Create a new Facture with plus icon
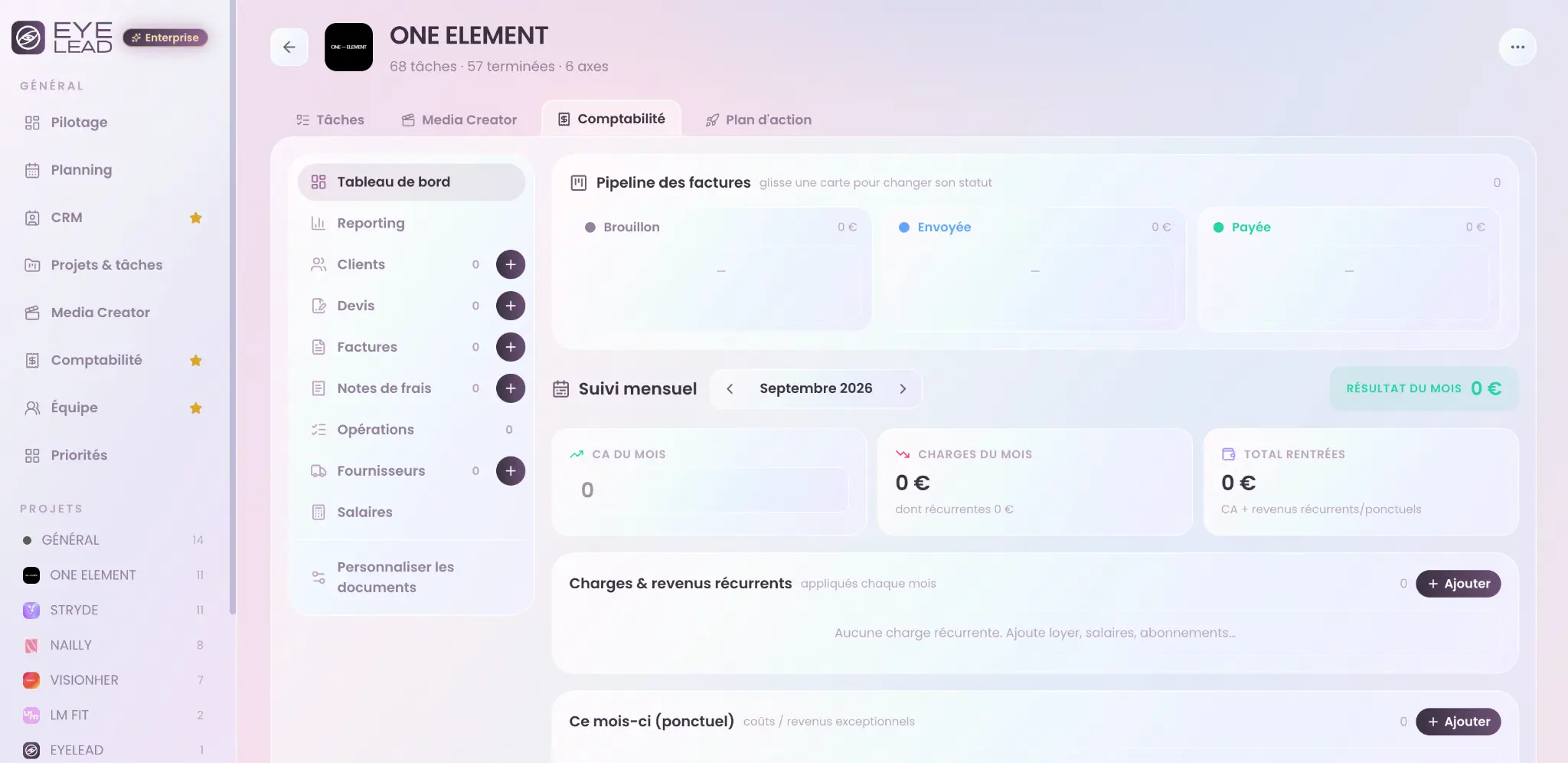Screen dimensions: 1568x763 [511, 347]
